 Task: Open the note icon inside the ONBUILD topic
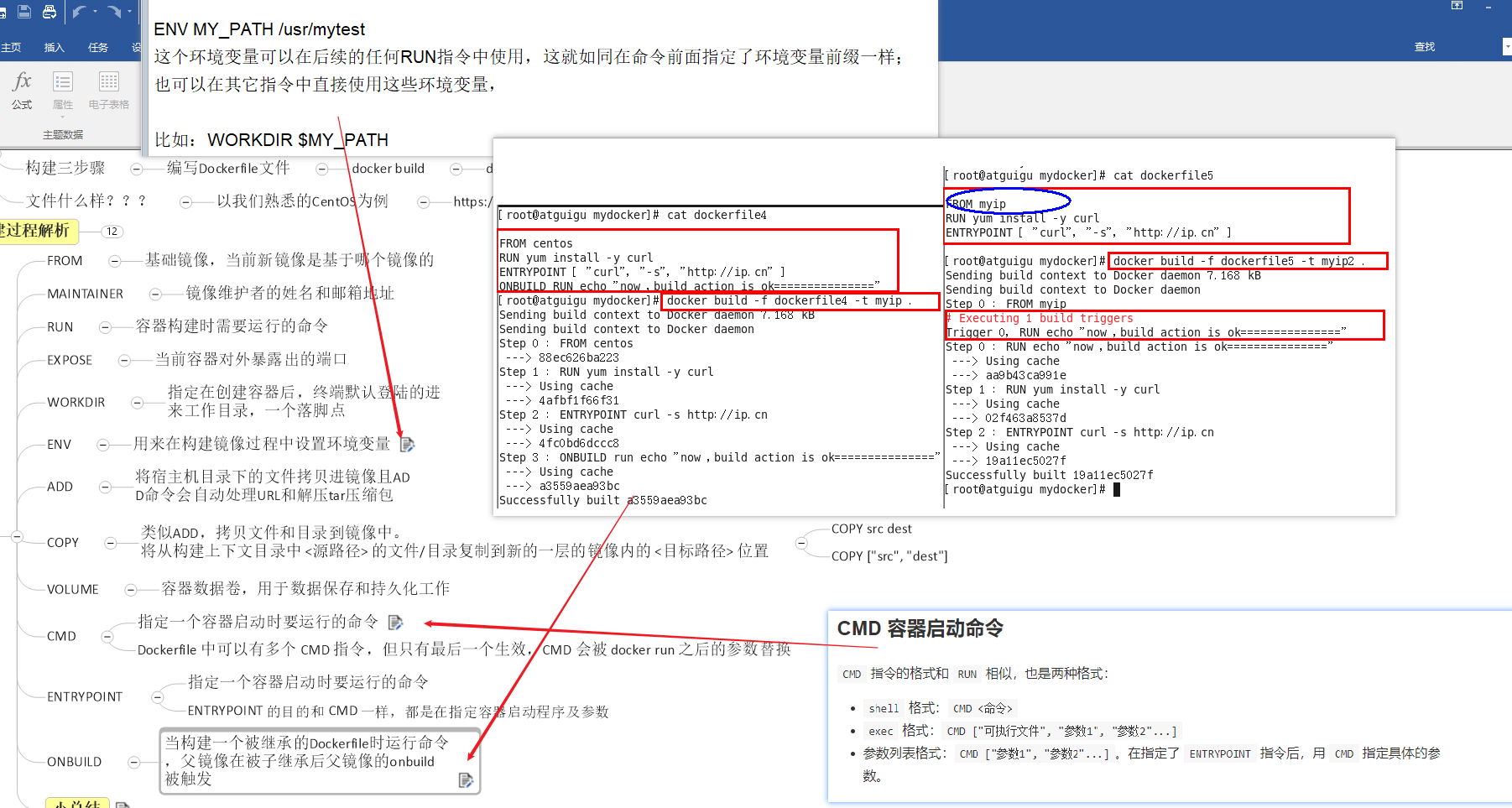tap(467, 780)
